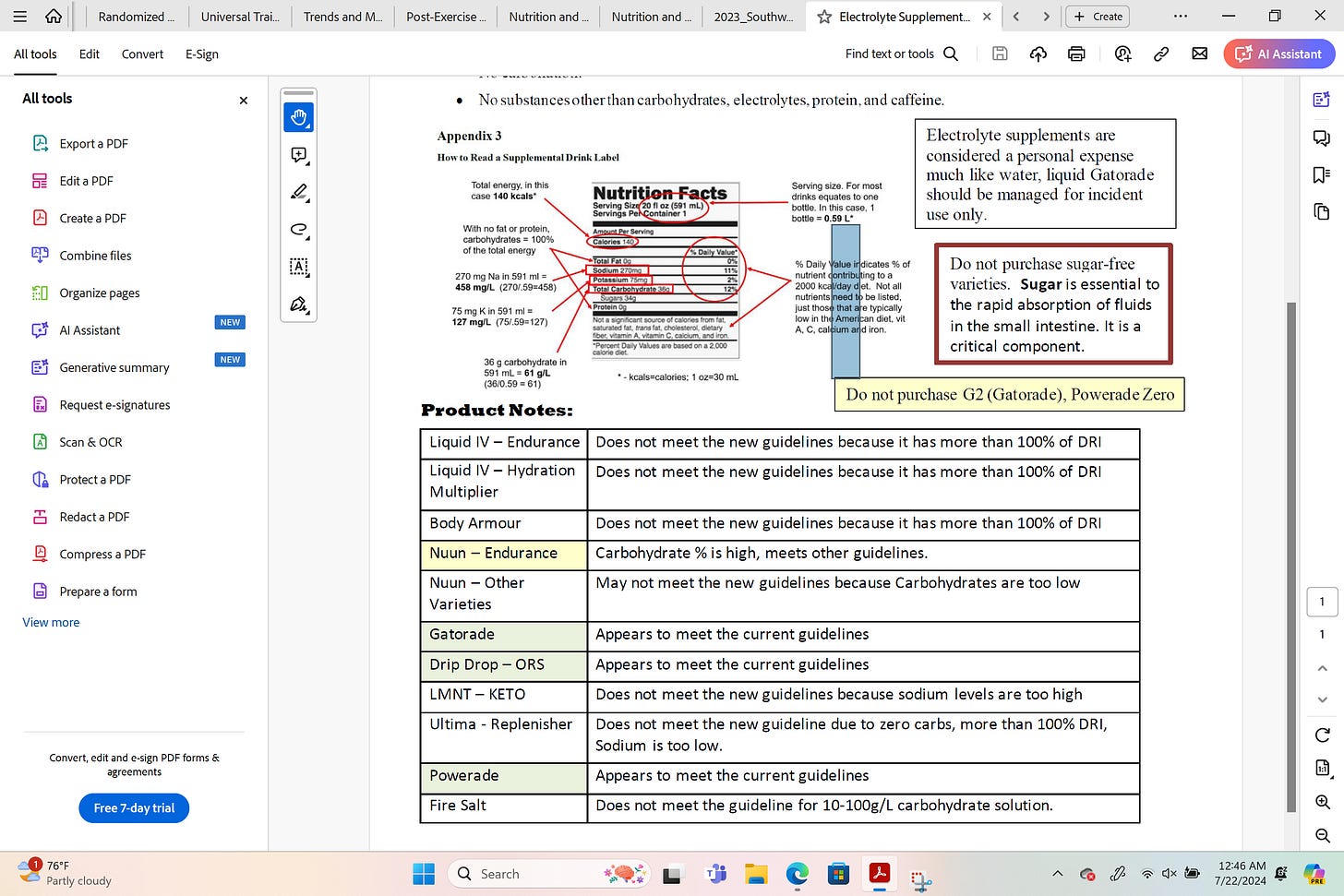Image resolution: width=1344 pixels, height=896 pixels.
Task: Show hidden system tray icons
Action: (x=1057, y=874)
